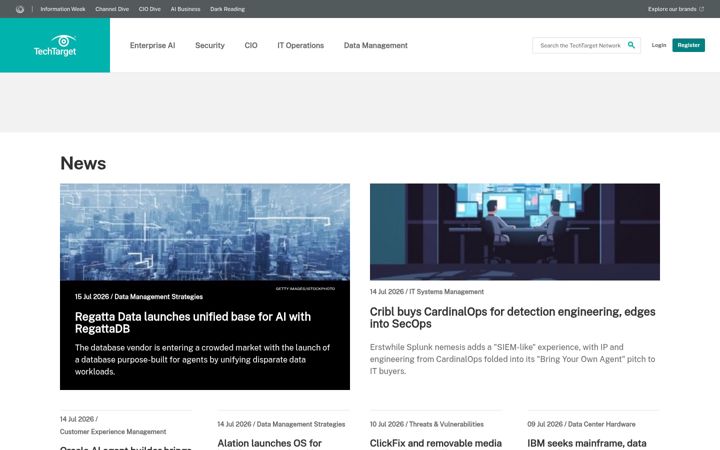Open ClickFix and removable media headline
Viewport: 720px width, 450px height.
(x=436, y=444)
